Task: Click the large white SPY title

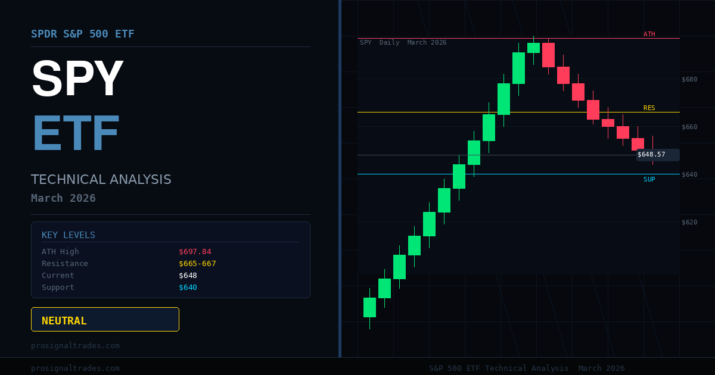Action: (x=78, y=78)
